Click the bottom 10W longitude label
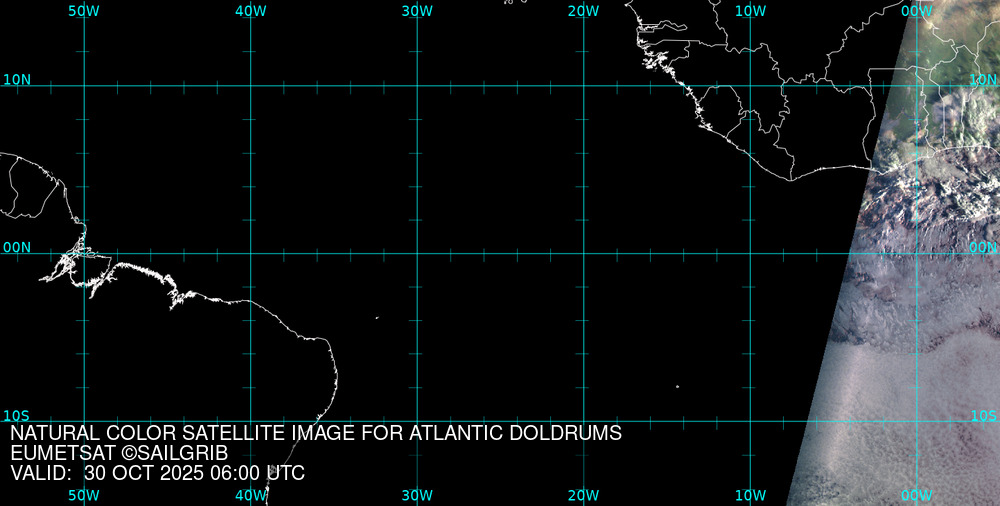The height and width of the screenshot is (506, 1000). pos(750,495)
